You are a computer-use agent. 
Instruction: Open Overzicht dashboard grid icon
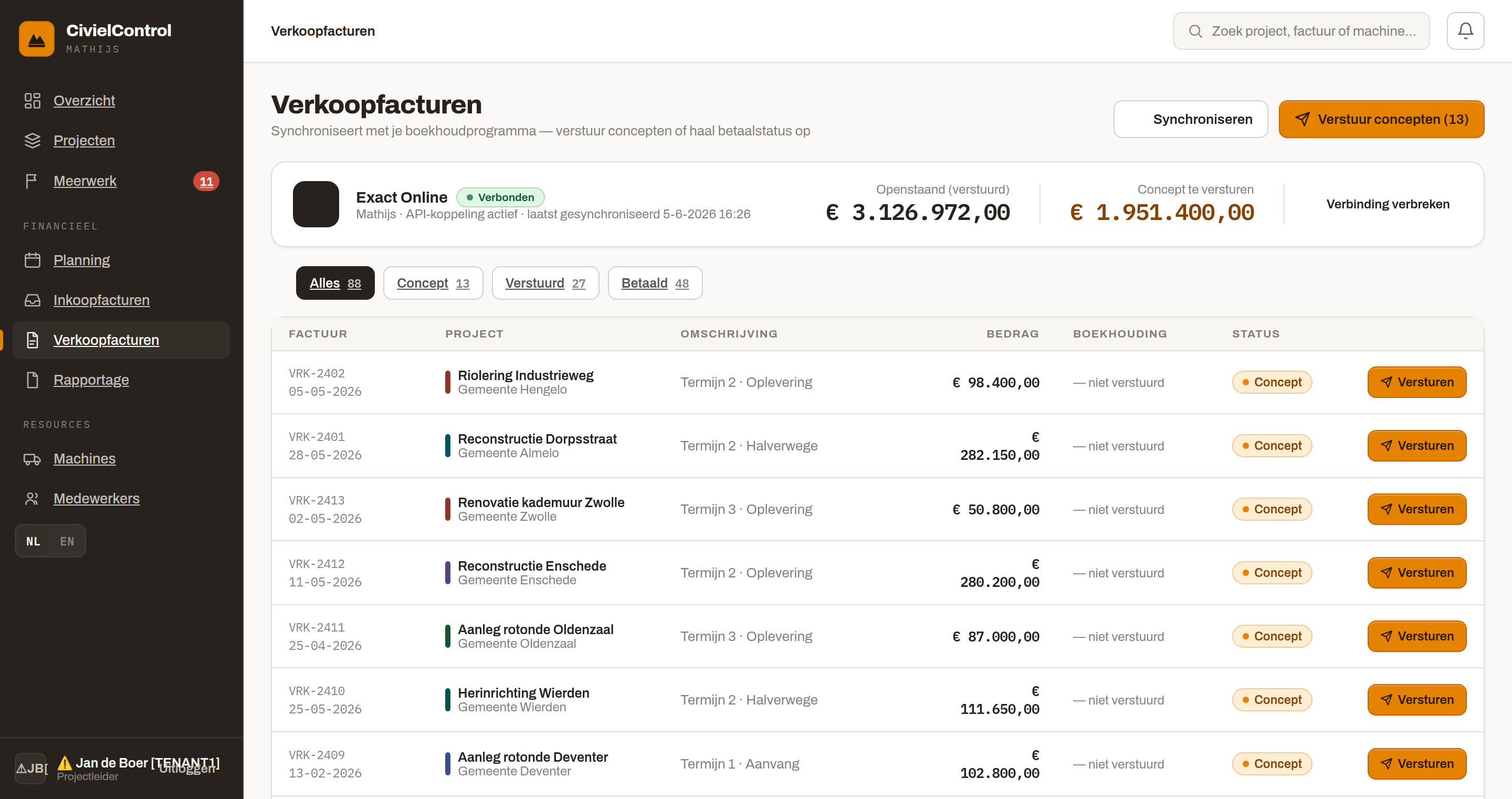click(x=32, y=100)
